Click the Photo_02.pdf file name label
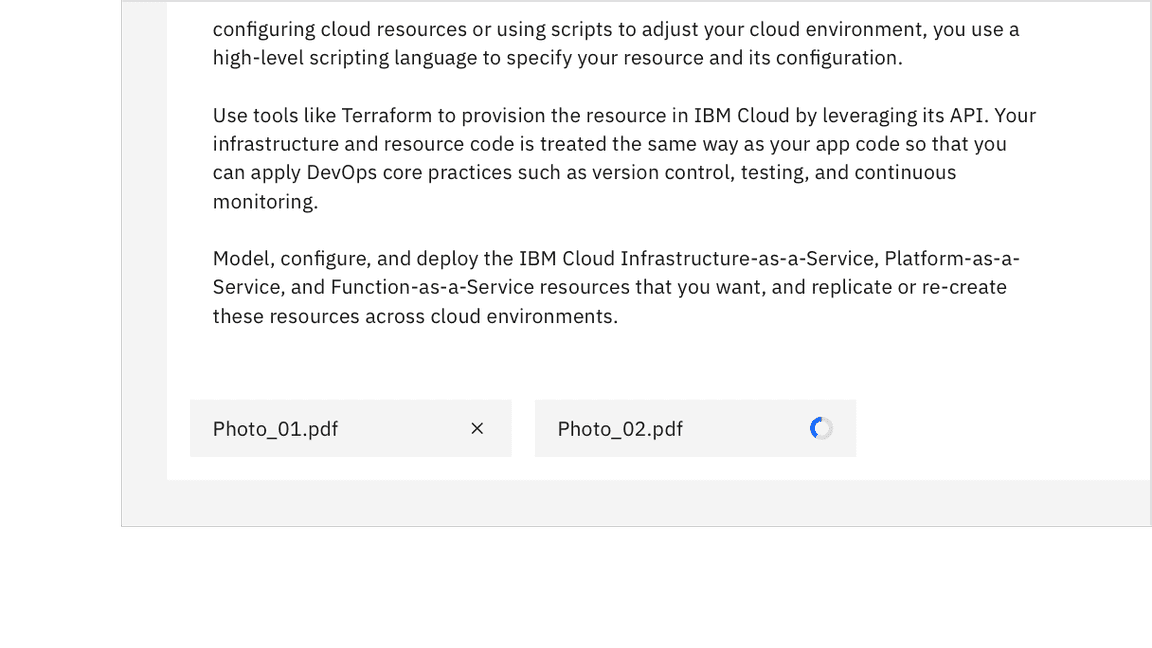 (620, 428)
